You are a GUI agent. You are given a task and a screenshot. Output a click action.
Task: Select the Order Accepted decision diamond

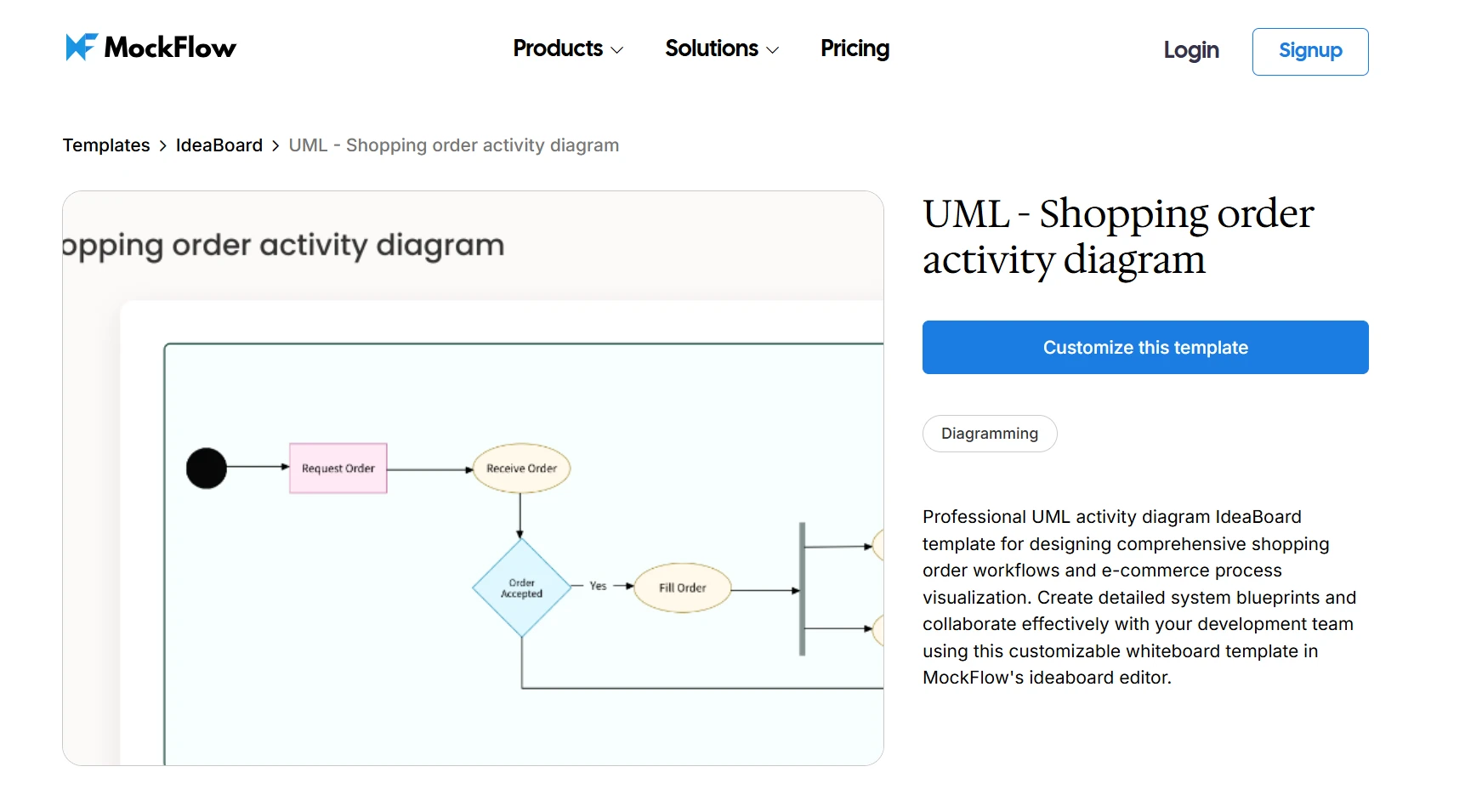point(520,588)
